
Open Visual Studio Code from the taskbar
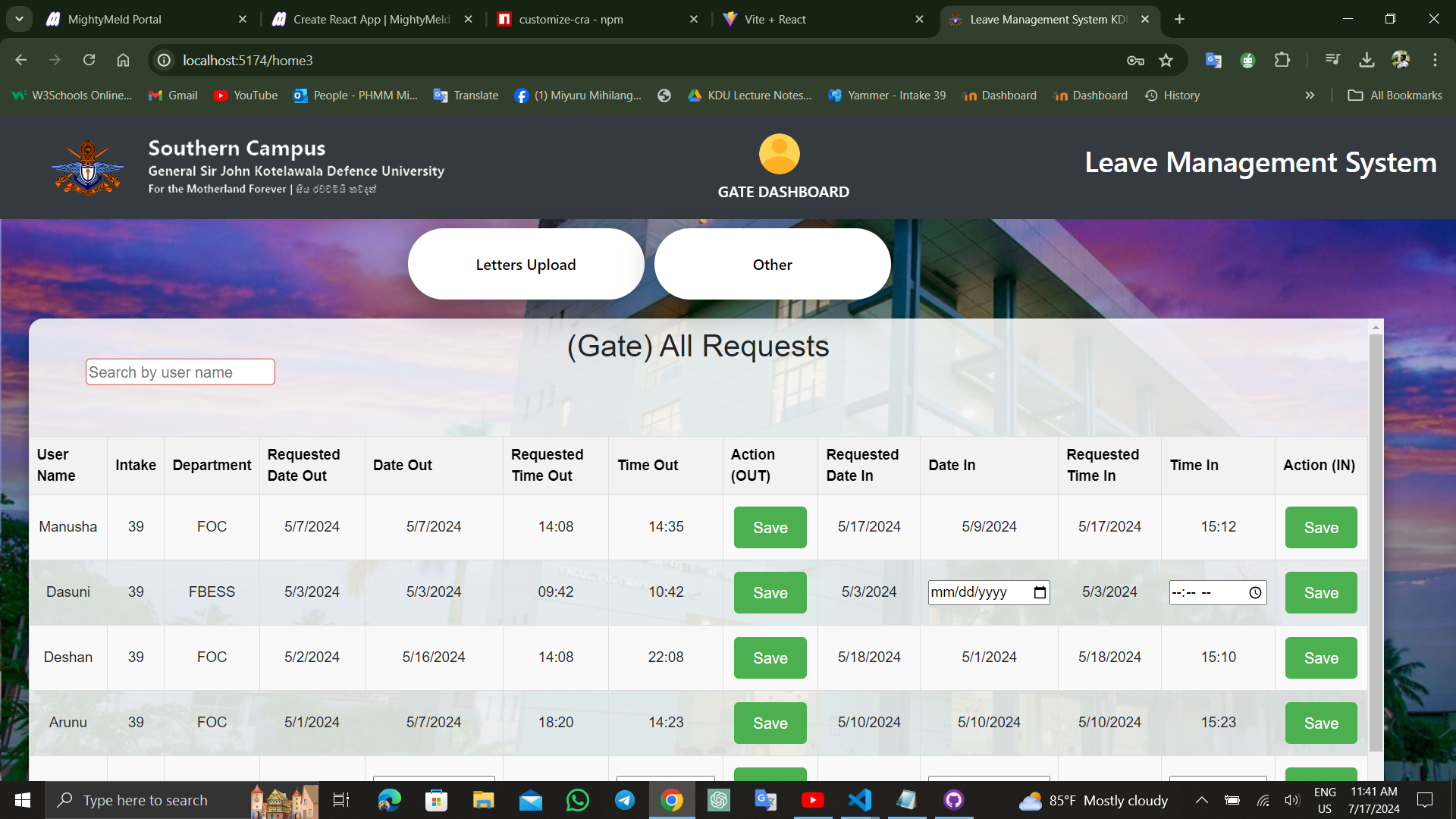[x=860, y=800]
